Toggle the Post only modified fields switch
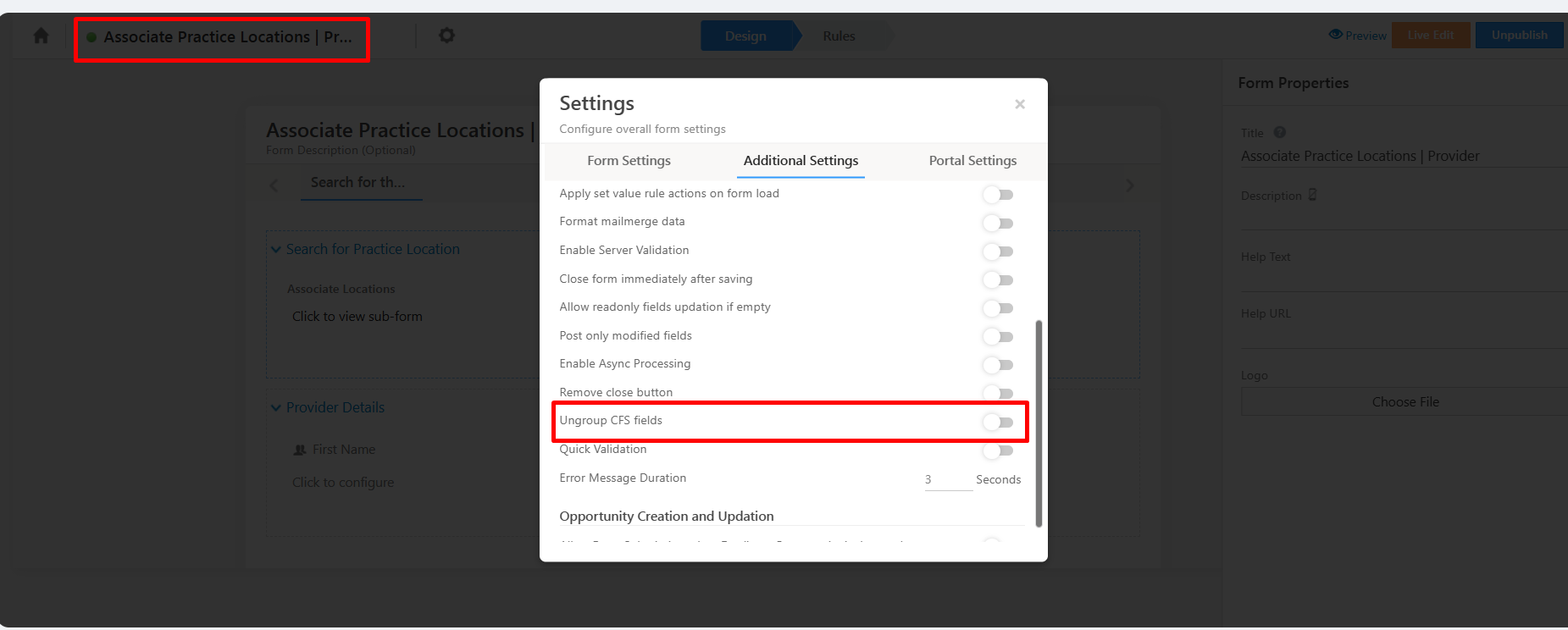Image resolution: width=1568 pixels, height=630 pixels. [x=998, y=337]
